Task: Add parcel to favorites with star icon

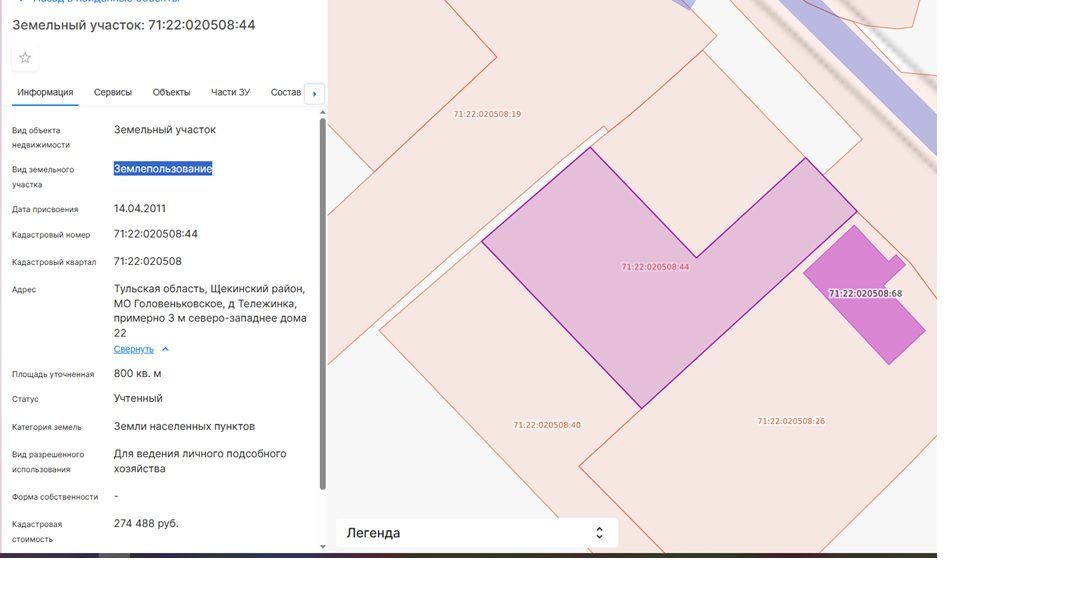Action: (25, 58)
